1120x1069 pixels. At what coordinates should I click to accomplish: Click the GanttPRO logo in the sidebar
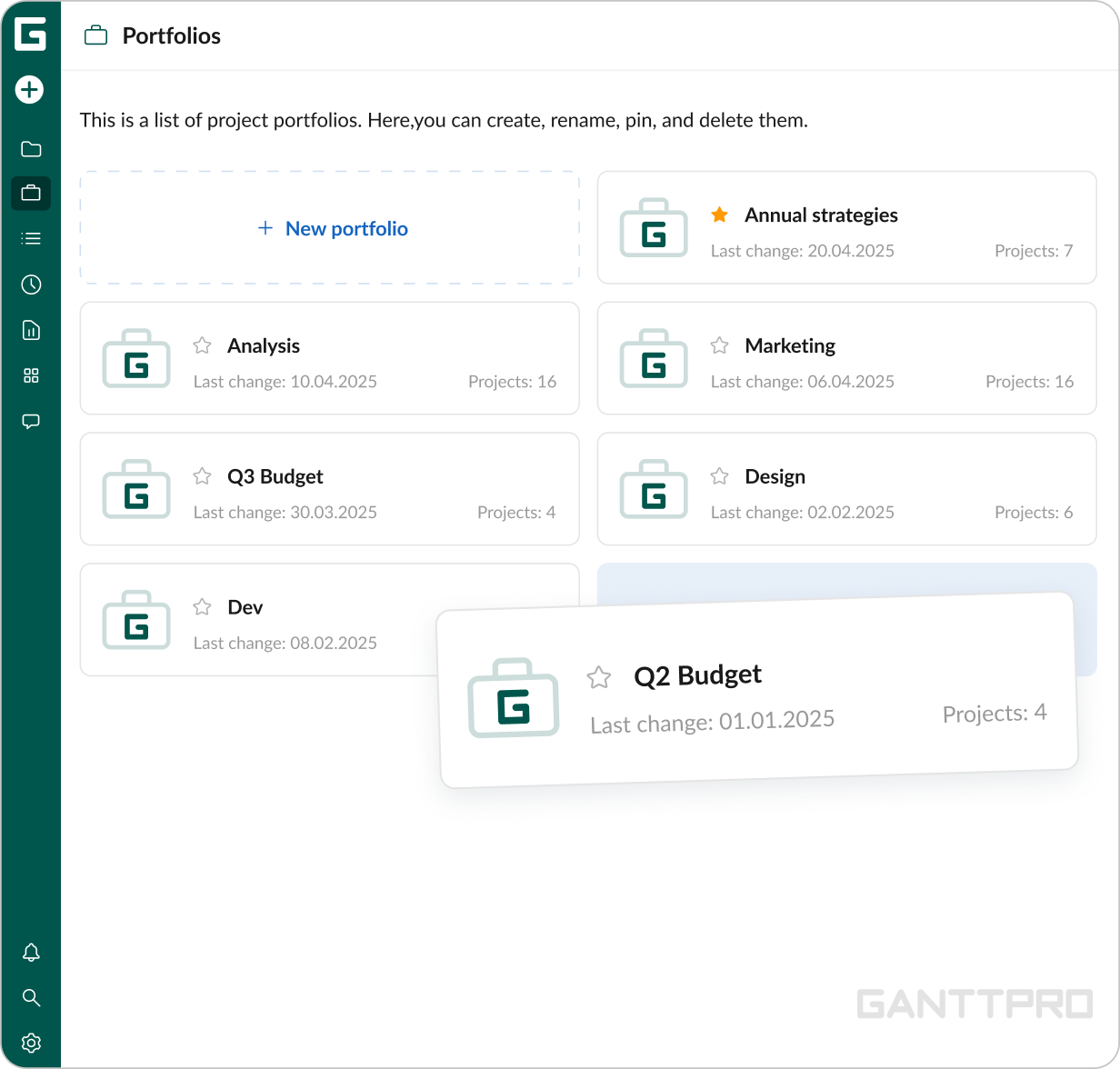pyautogui.click(x=30, y=35)
